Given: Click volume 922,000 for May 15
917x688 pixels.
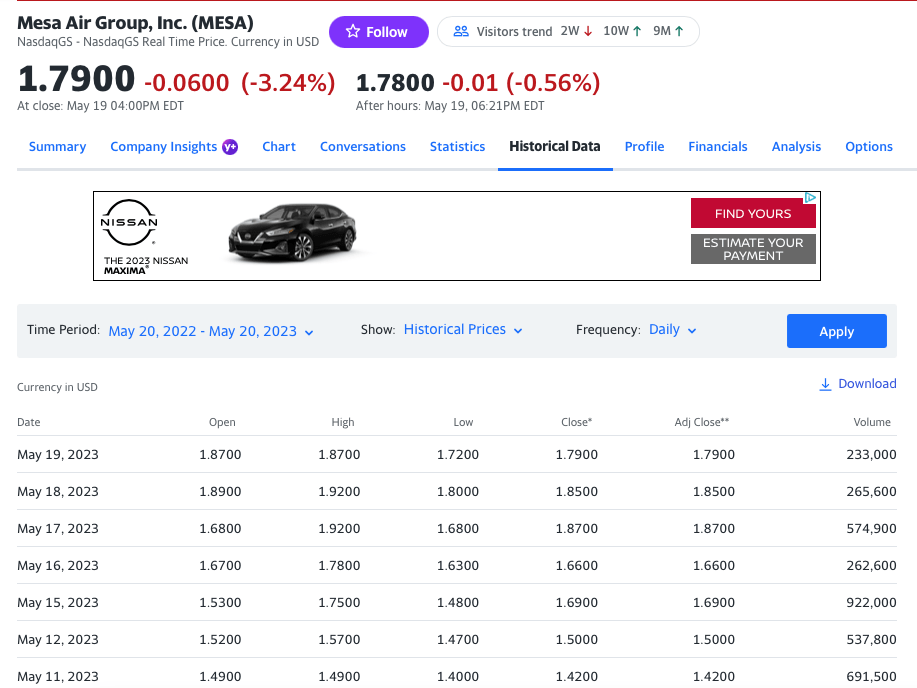Looking at the screenshot, I should [x=871, y=603].
